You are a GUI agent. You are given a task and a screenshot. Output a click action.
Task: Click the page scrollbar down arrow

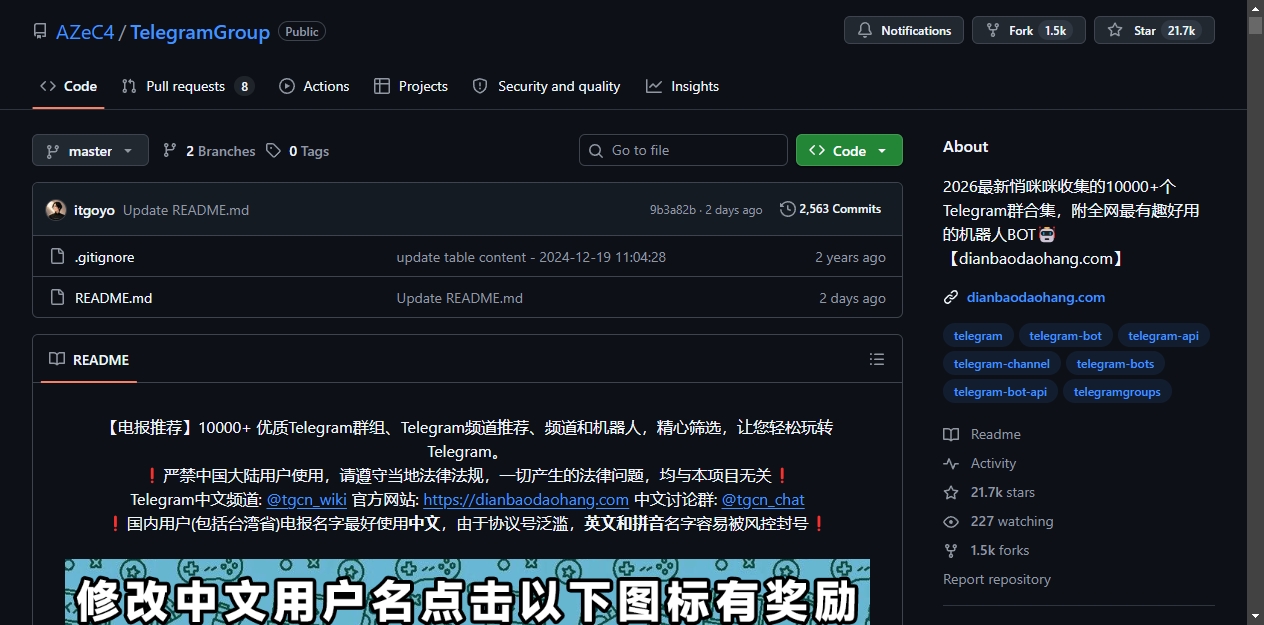(x=1255, y=617)
